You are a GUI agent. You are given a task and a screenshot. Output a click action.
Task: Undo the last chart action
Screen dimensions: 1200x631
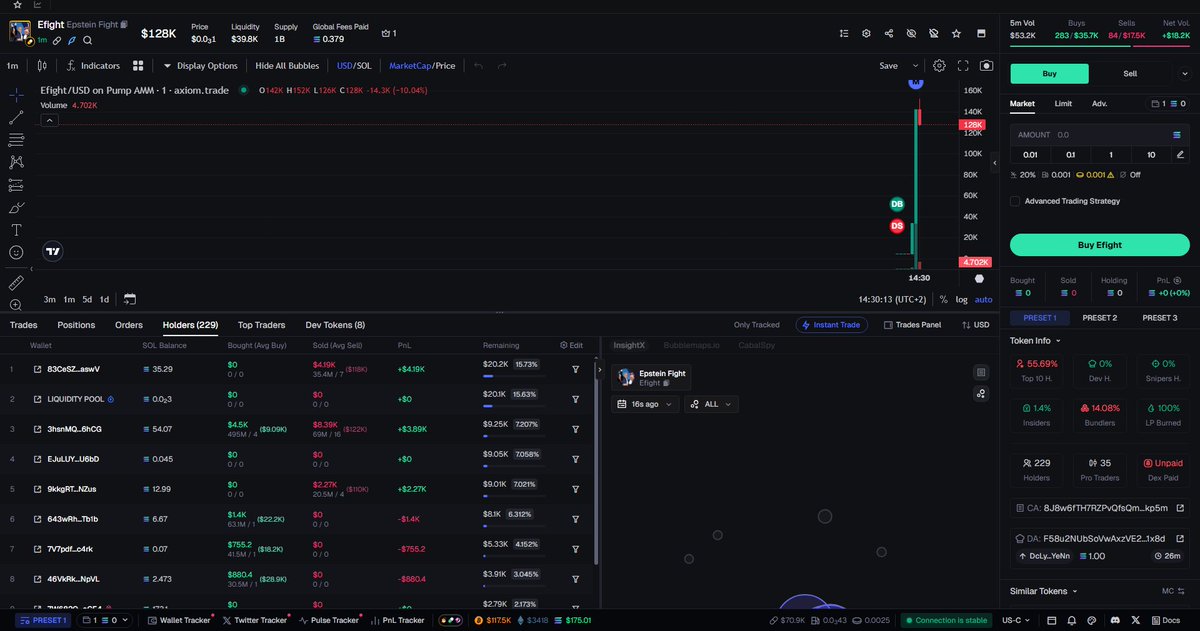click(478, 66)
